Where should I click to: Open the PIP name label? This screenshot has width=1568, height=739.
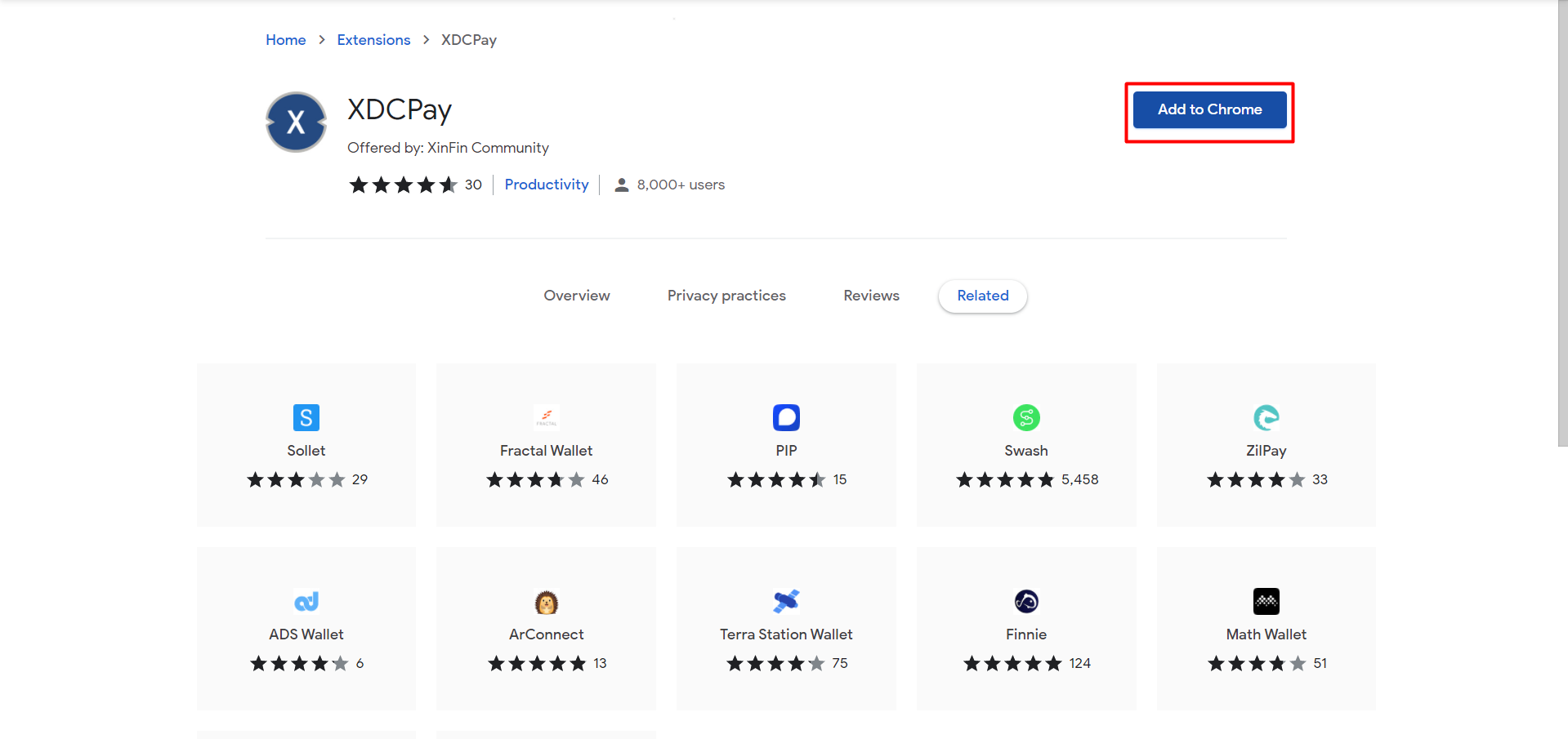pos(786,451)
